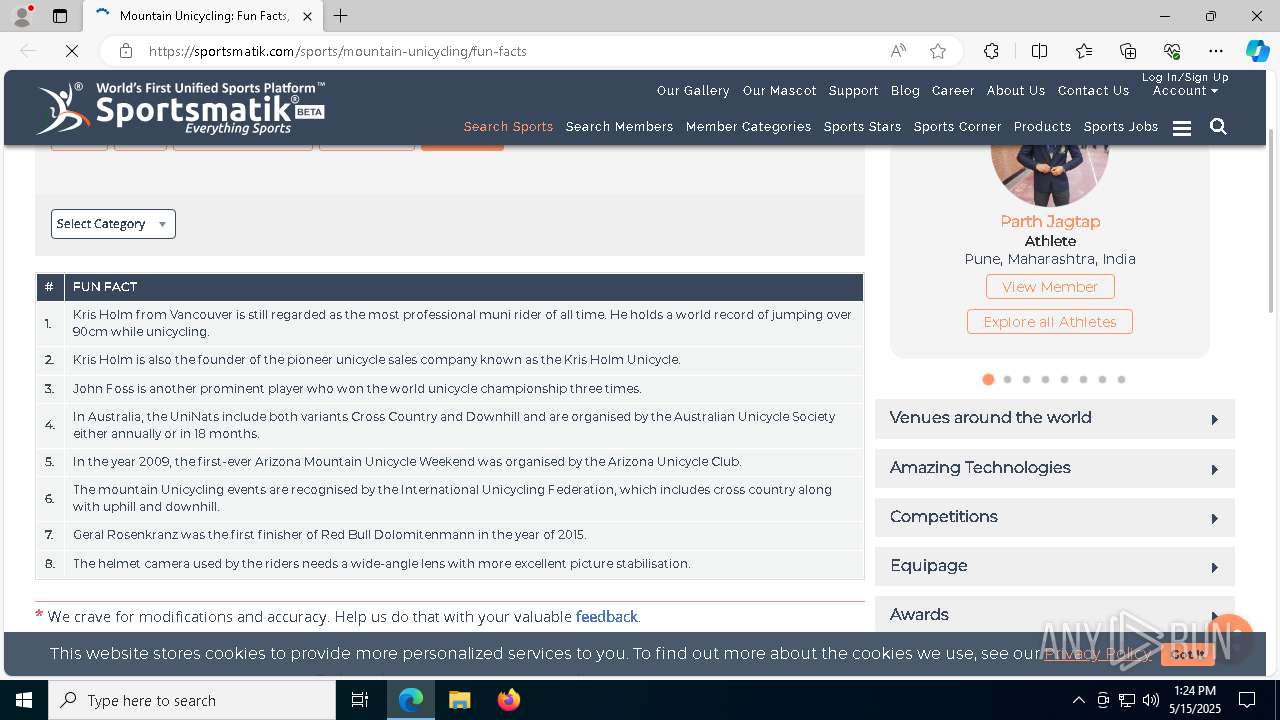Open the Blog link
Image resolution: width=1280 pixels, height=720 pixels.
905,90
